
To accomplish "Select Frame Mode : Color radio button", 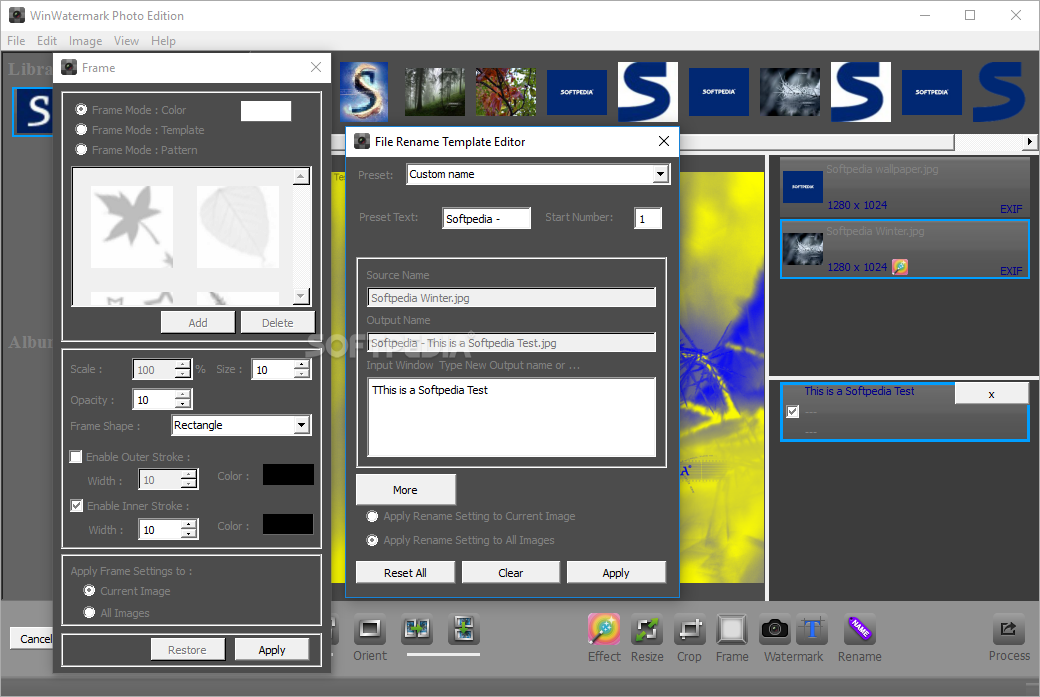I will tap(82, 109).
